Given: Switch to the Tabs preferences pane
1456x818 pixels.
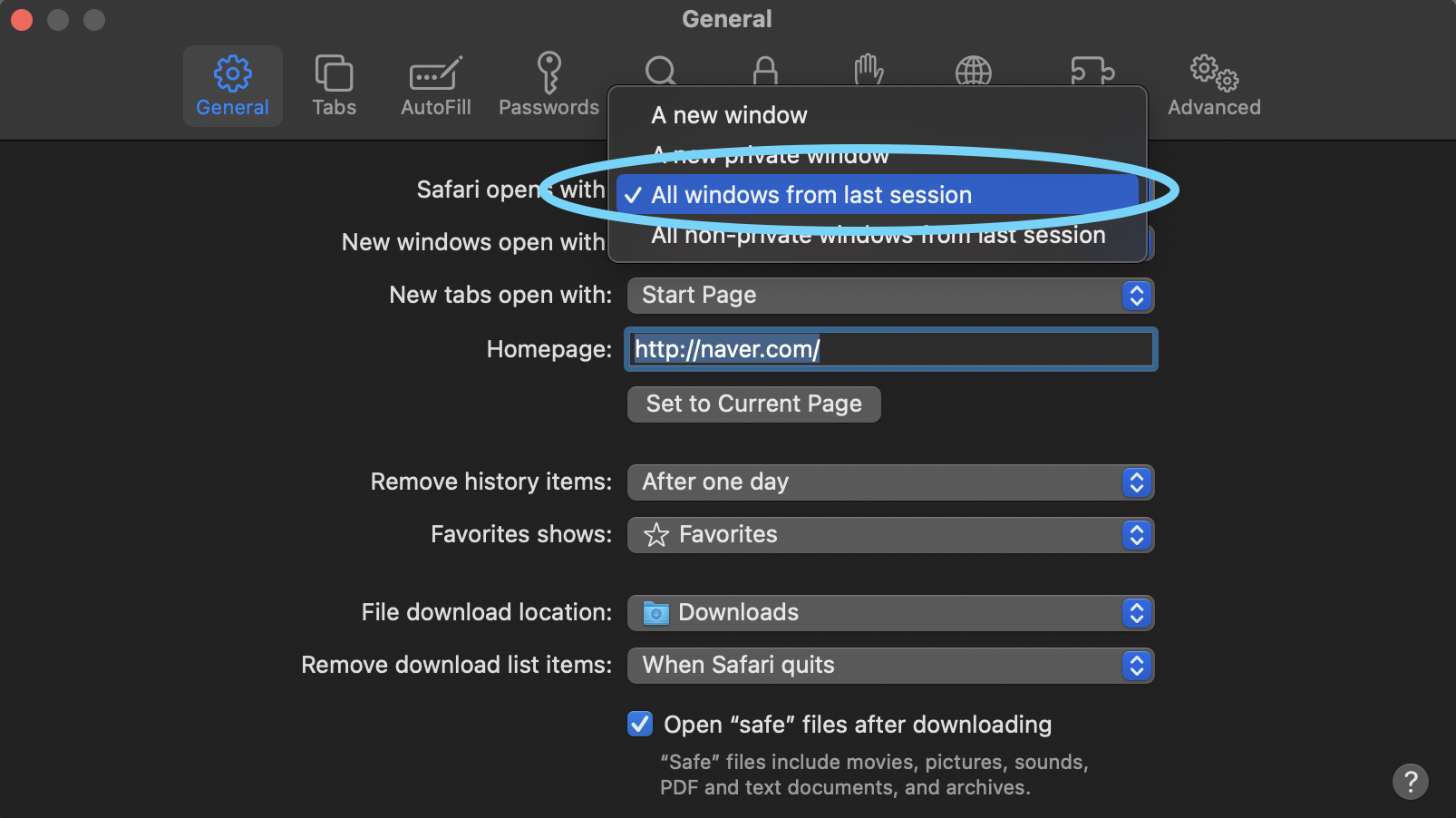Looking at the screenshot, I should click(334, 86).
